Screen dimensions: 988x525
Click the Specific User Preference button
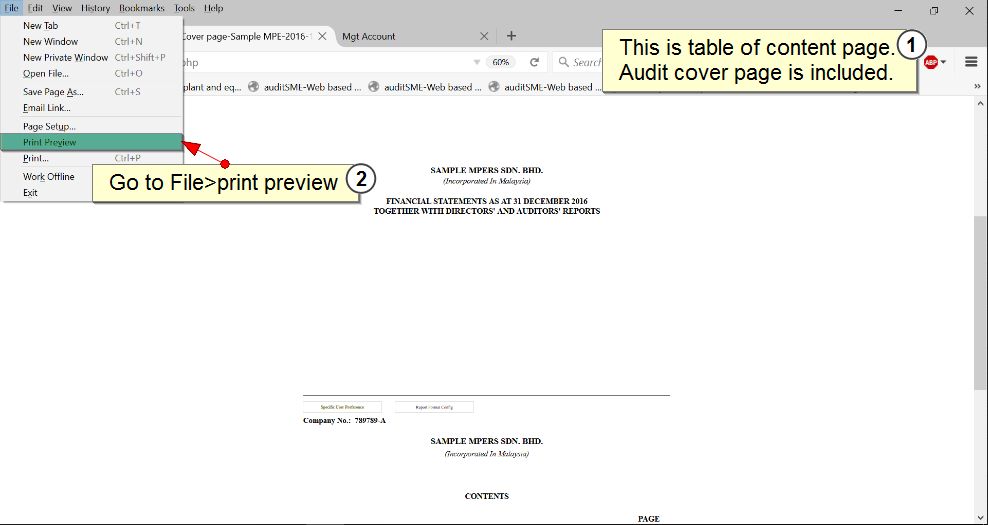(x=342, y=407)
